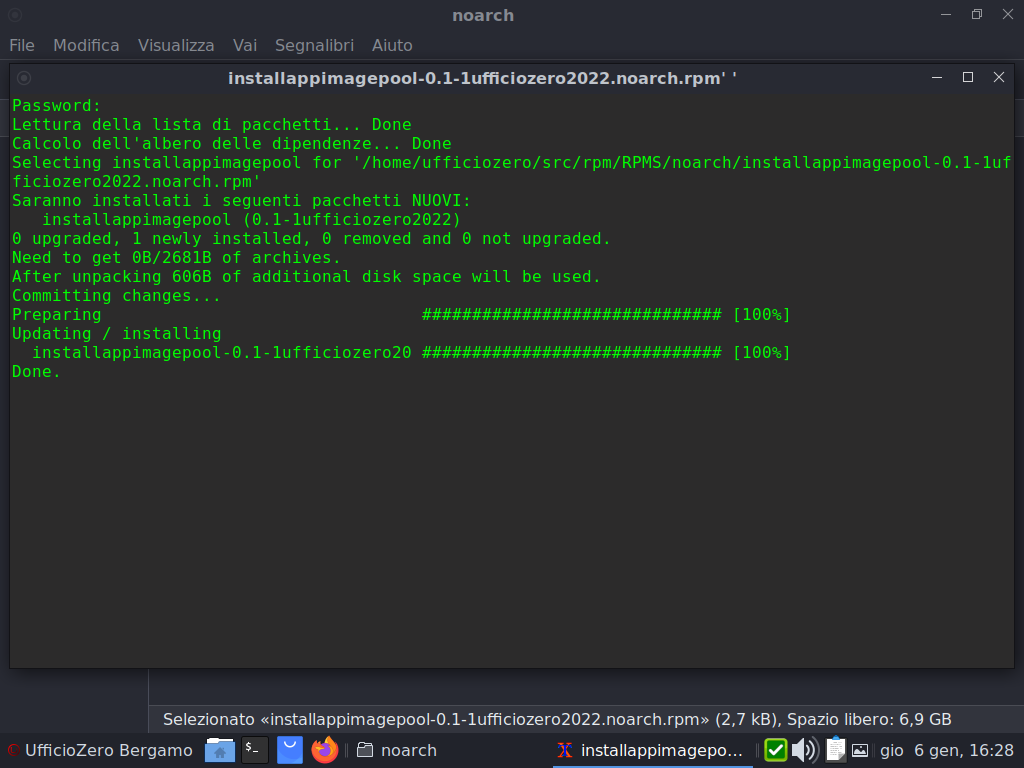Open the Modifica menu
Image resolution: width=1024 pixels, height=768 pixels.
click(x=86, y=45)
